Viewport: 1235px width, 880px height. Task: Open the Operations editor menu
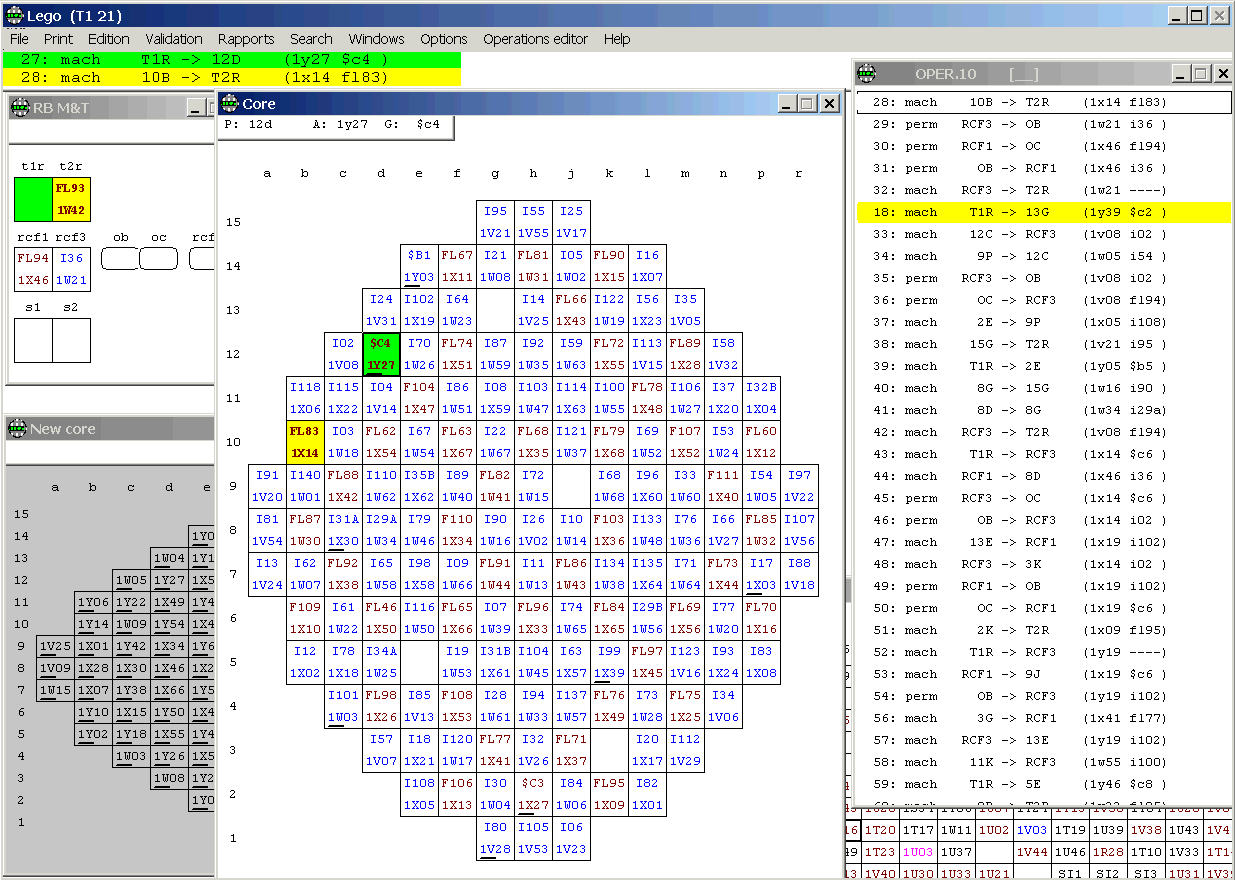[535, 39]
